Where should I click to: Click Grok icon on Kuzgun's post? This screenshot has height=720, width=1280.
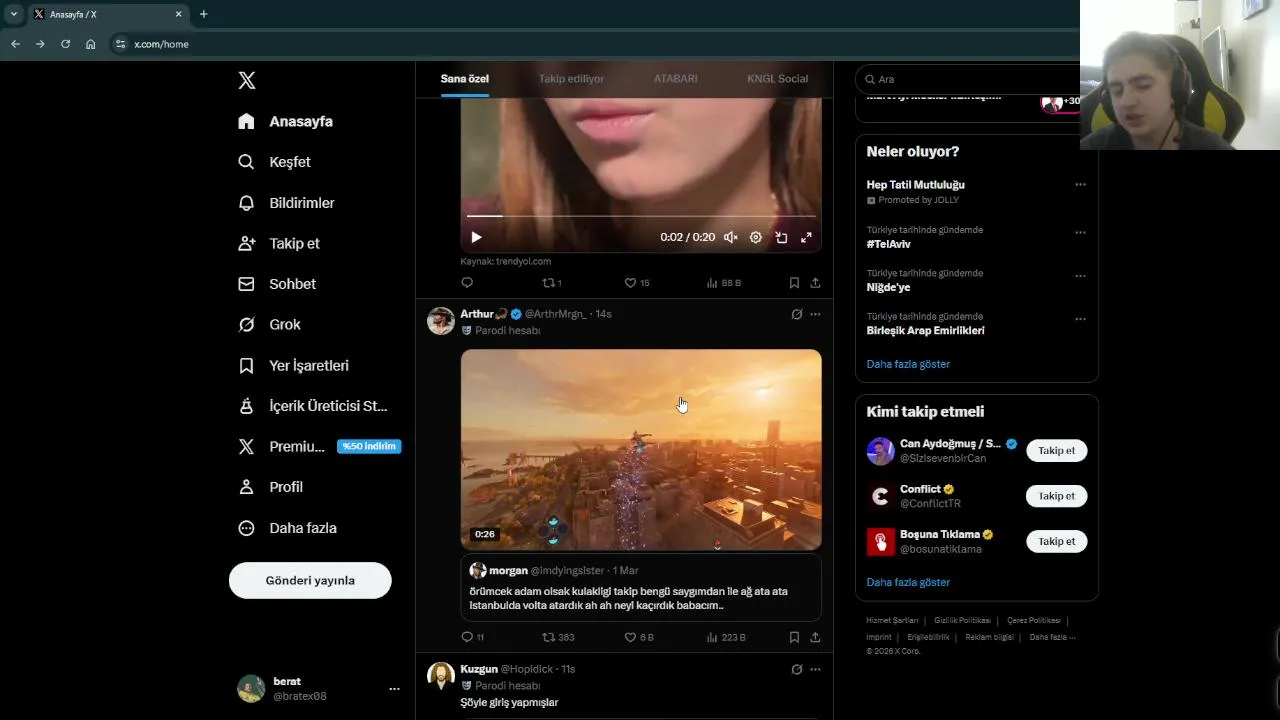click(797, 669)
